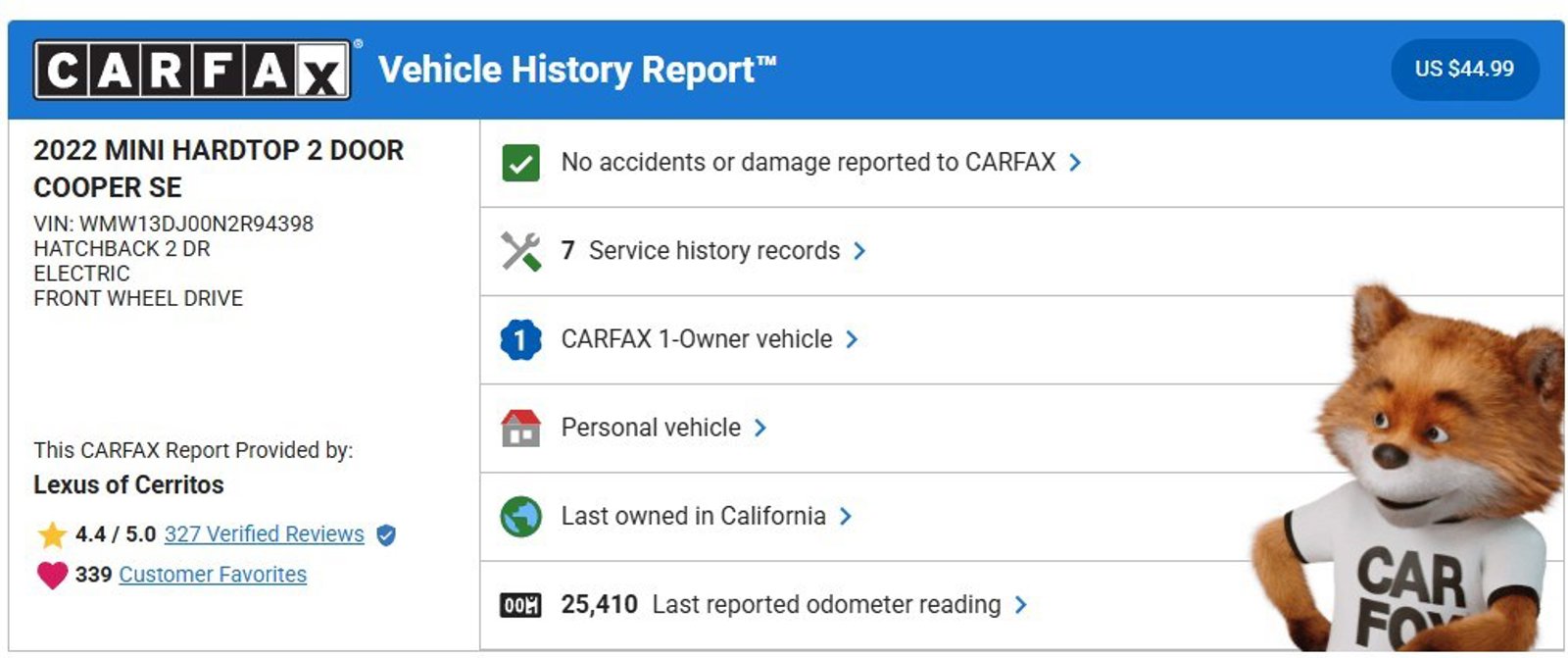Click the CARFAX logo

192,70
